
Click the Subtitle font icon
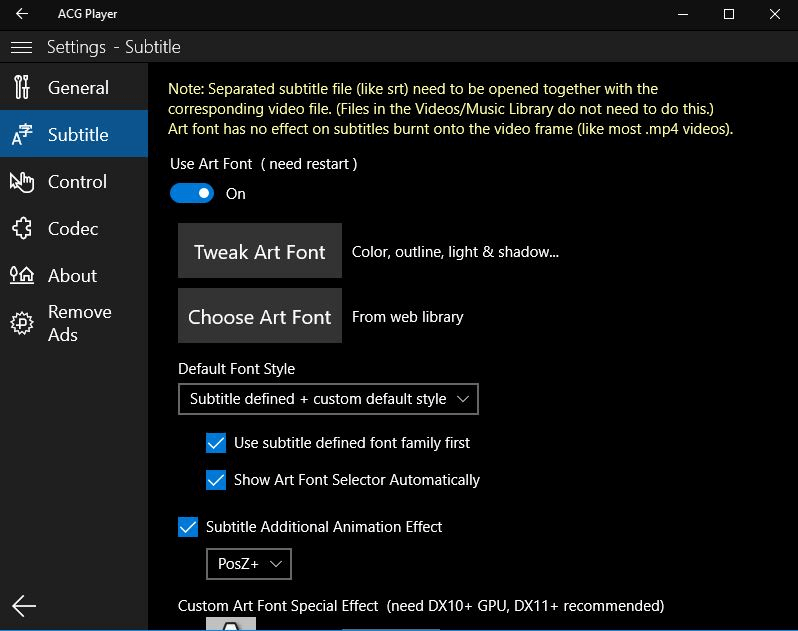pyautogui.click(x=22, y=134)
